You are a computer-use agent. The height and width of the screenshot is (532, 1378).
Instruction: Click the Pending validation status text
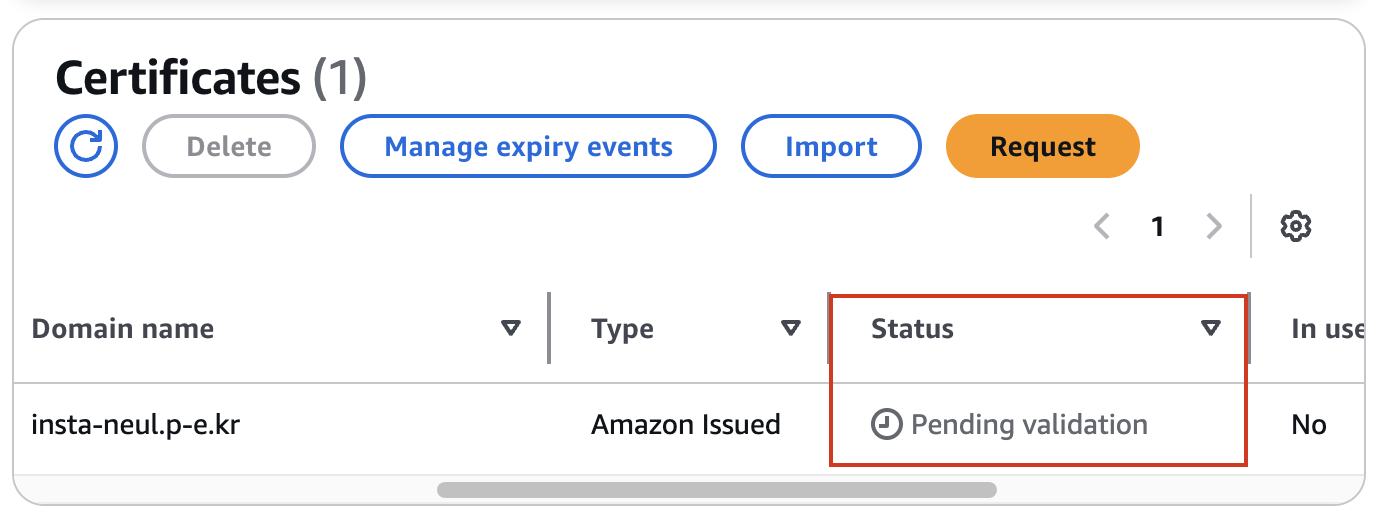[1030, 425]
